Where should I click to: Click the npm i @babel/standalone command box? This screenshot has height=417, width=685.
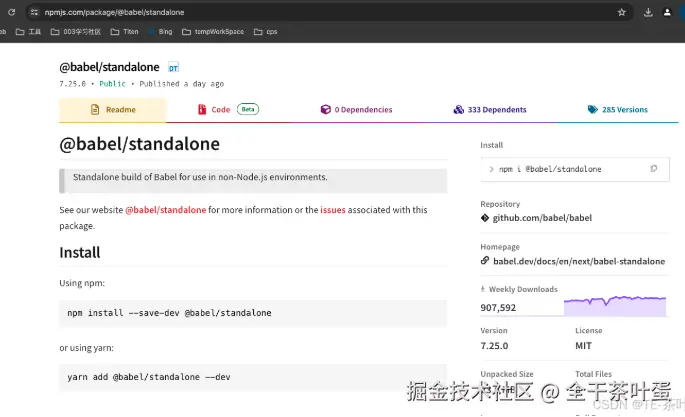pyautogui.click(x=575, y=169)
